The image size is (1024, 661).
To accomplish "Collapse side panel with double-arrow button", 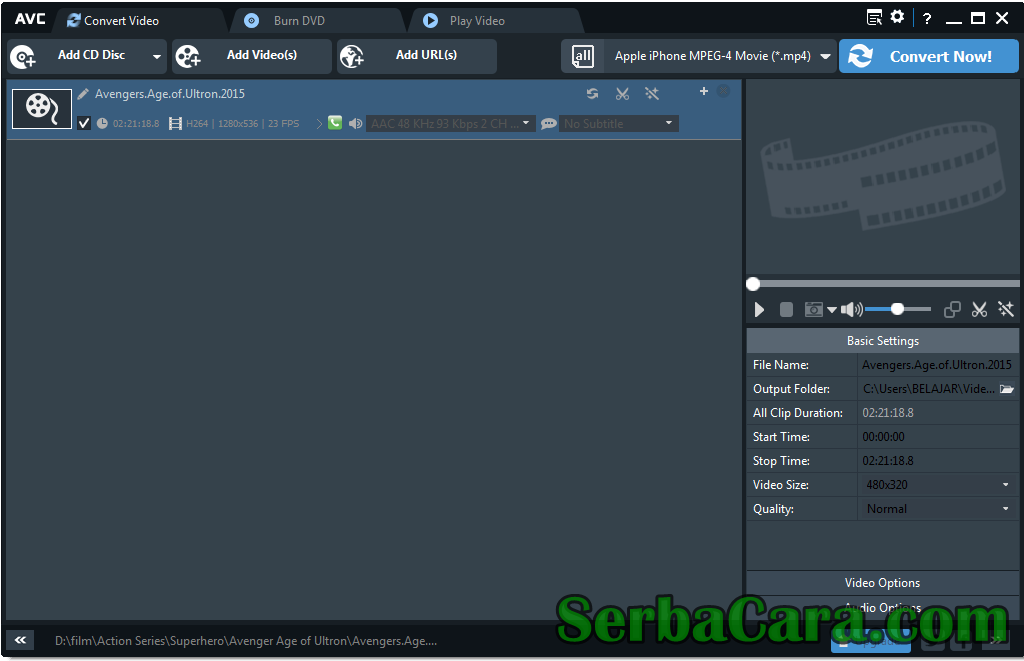I will click(x=20, y=640).
